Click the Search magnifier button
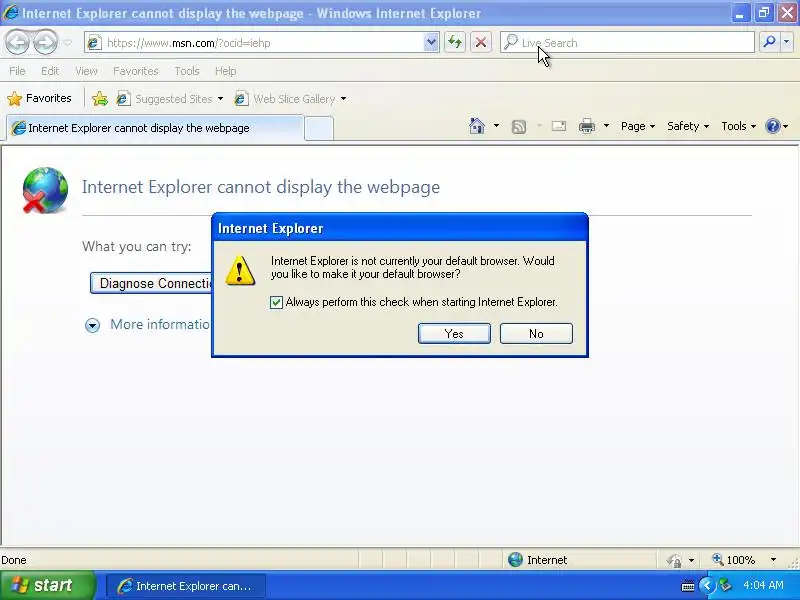Image resolution: width=800 pixels, height=600 pixels. (x=769, y=42)
